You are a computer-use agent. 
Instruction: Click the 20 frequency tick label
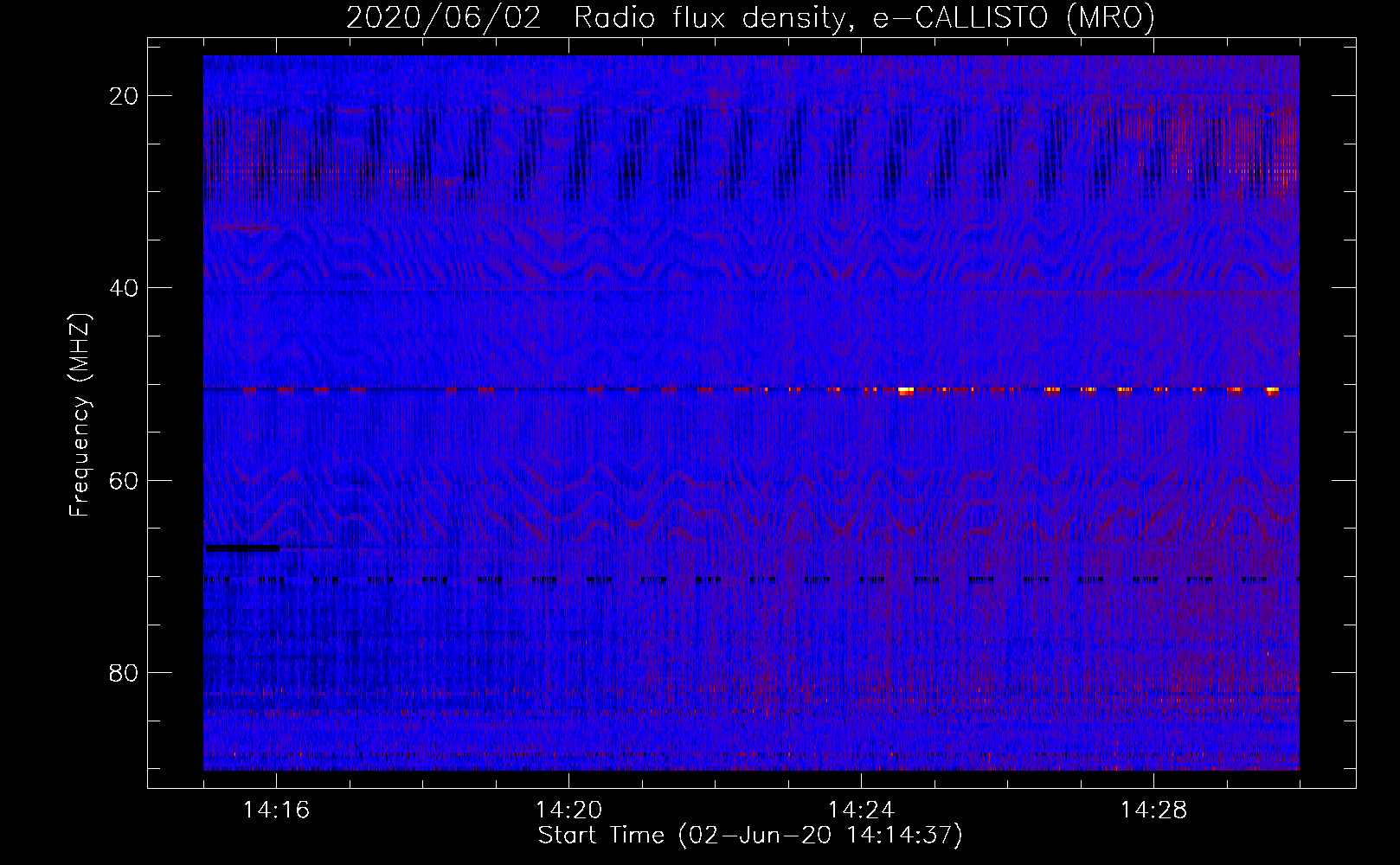coord(124,96)
